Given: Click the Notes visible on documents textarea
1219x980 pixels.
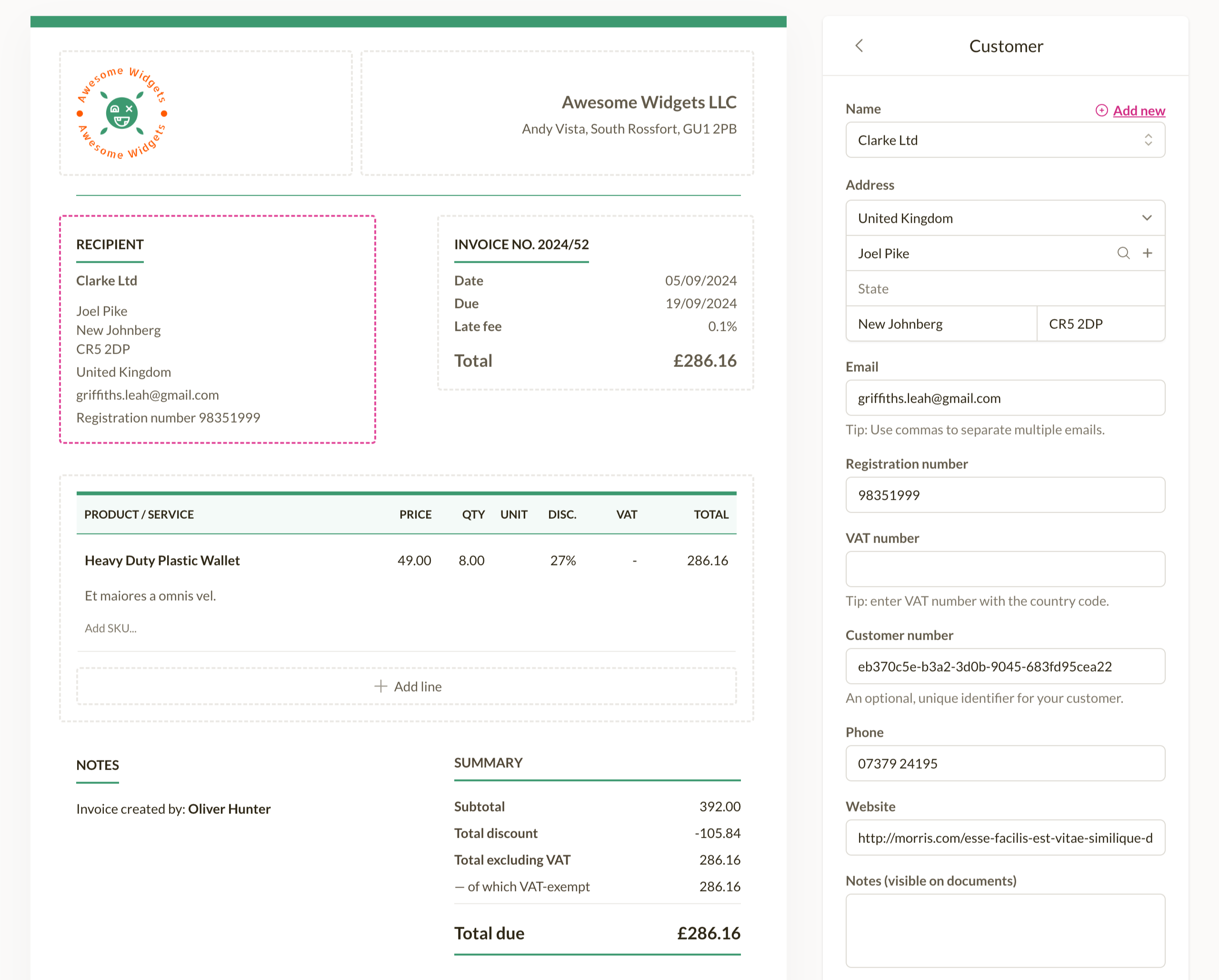Looking at the screenshot, I should point(1005,931).
